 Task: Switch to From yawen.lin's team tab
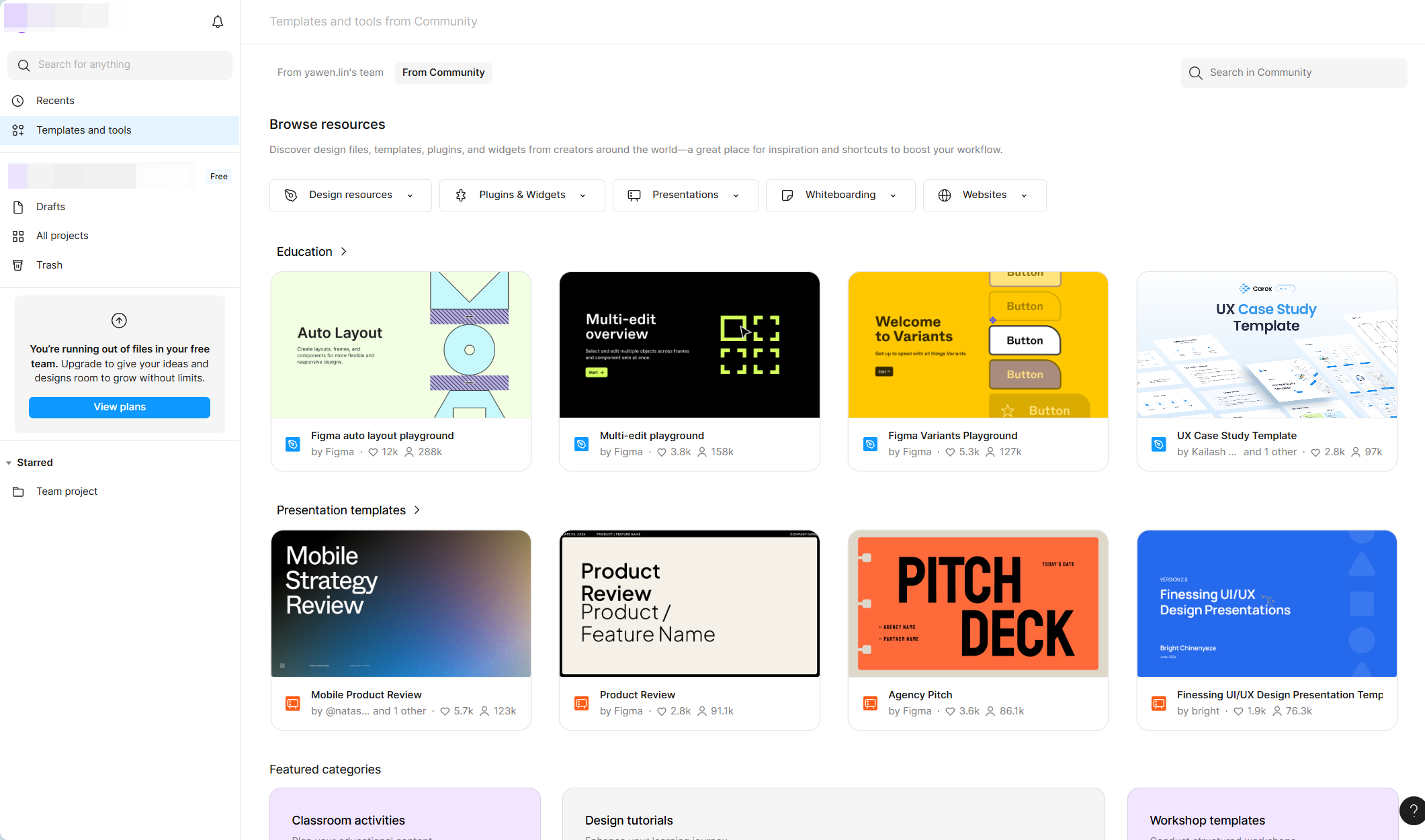tap(331, 73)
